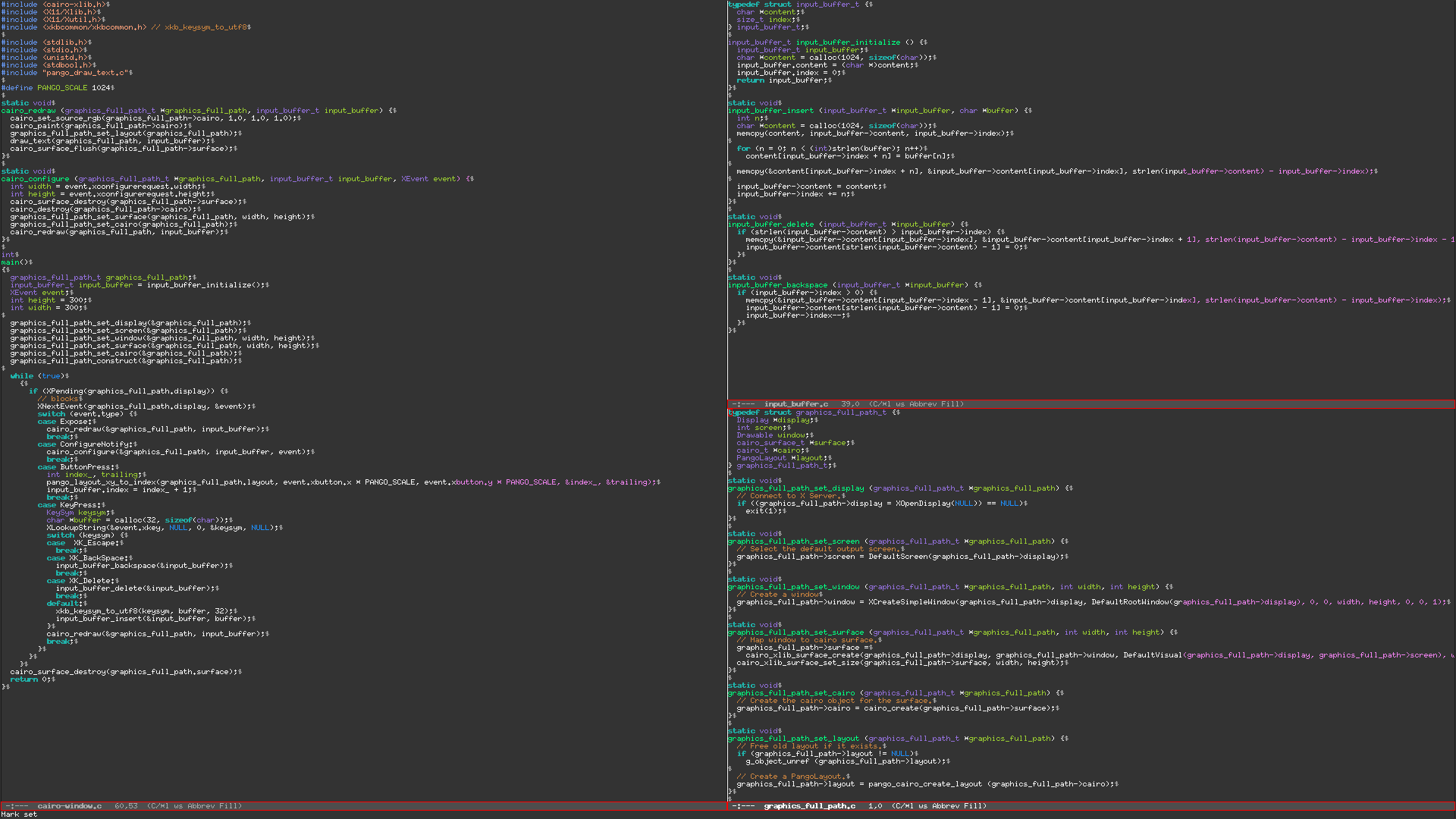1456x819 pixels.
Task: Click the cairo_paint(graphics_full_path->cairo) line
Action: point(101,126)
